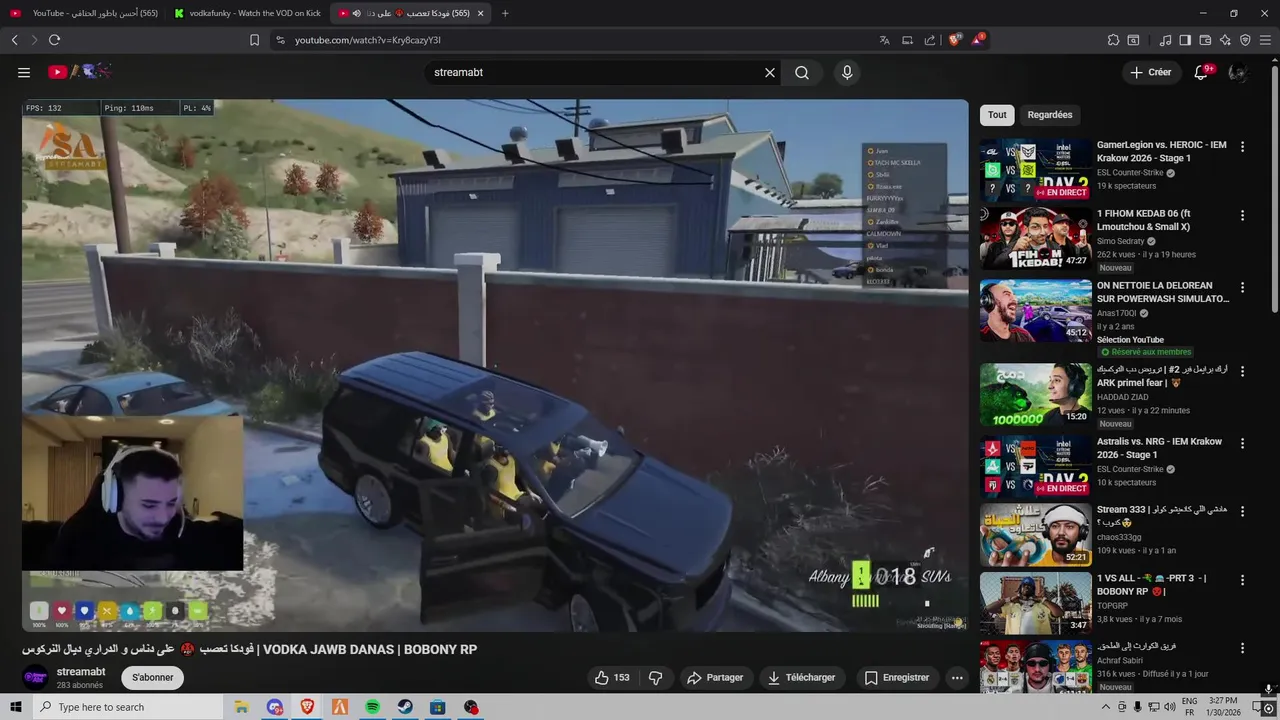This screenshot has width=1280, height=720.
Task: Show hidden system tray icons
Action: click(x=1106, y=707)
